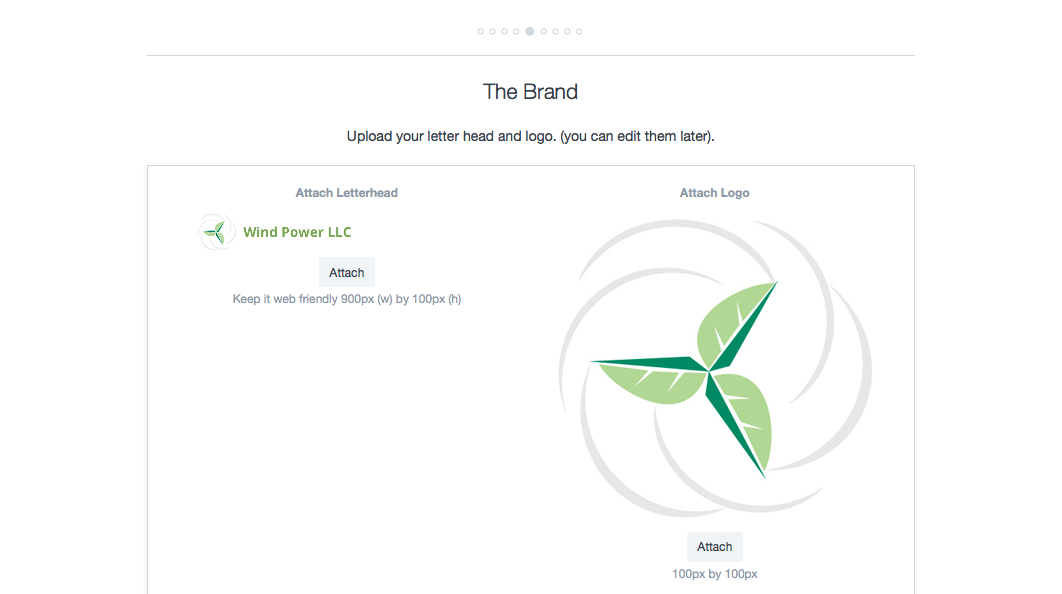1062x594 pixels.
Task: Jump to the eighth step dot
Action: click(x=567, y=32)
